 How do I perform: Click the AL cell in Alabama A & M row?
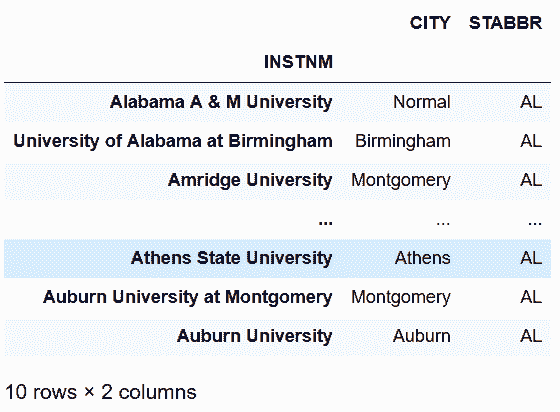pyautogui.click(x=531, y=102)
